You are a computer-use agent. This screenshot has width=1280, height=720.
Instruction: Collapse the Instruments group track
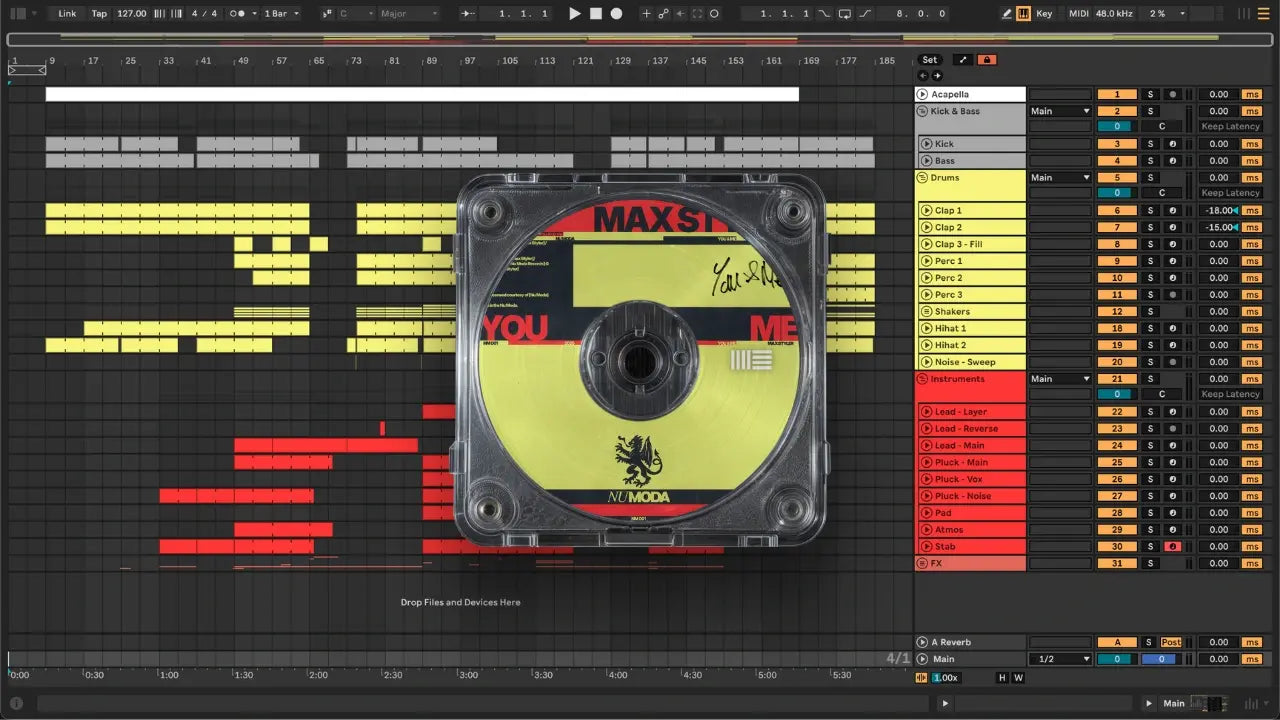pos(921,379)
